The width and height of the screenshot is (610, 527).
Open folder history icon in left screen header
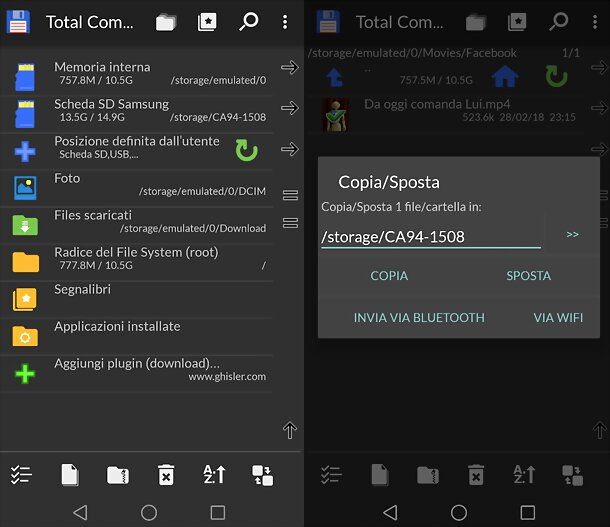point(166,22)
